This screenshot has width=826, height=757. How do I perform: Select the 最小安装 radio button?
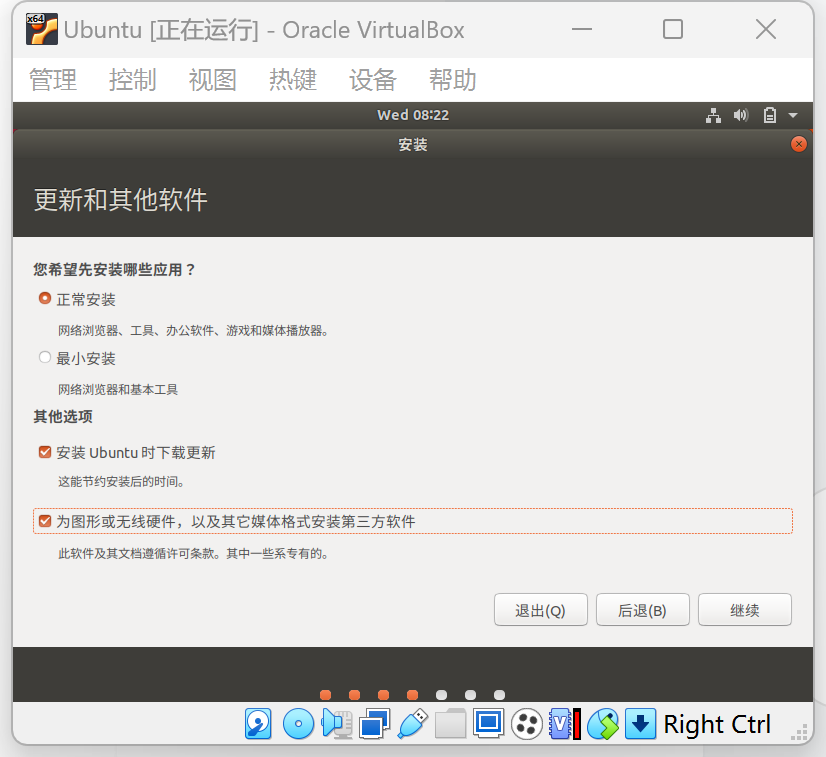44,357
